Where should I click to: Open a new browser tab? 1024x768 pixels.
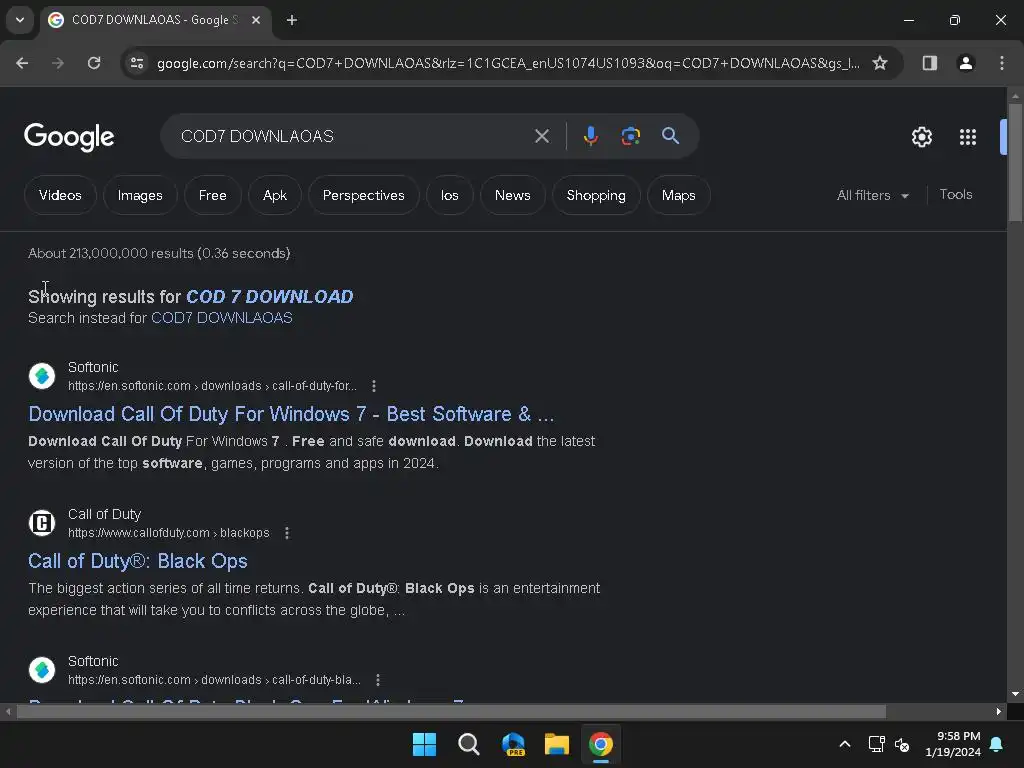click(292, 20)
